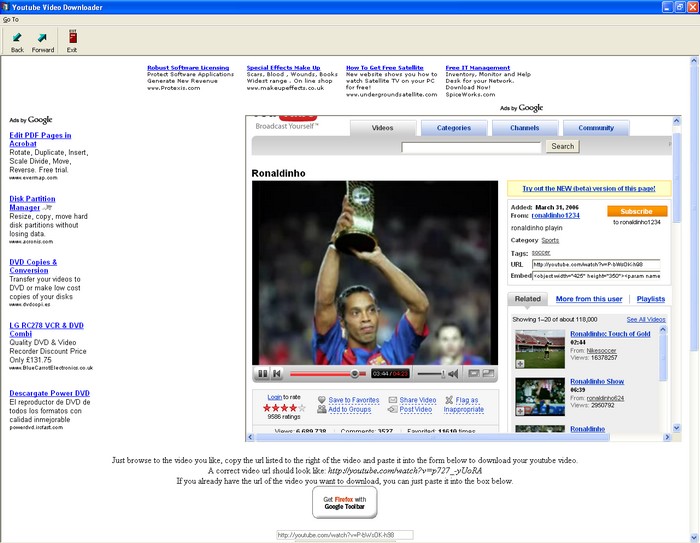The image size is (700, 543).
Task: Switch to the Videos tab
Action: click(383, 128)
